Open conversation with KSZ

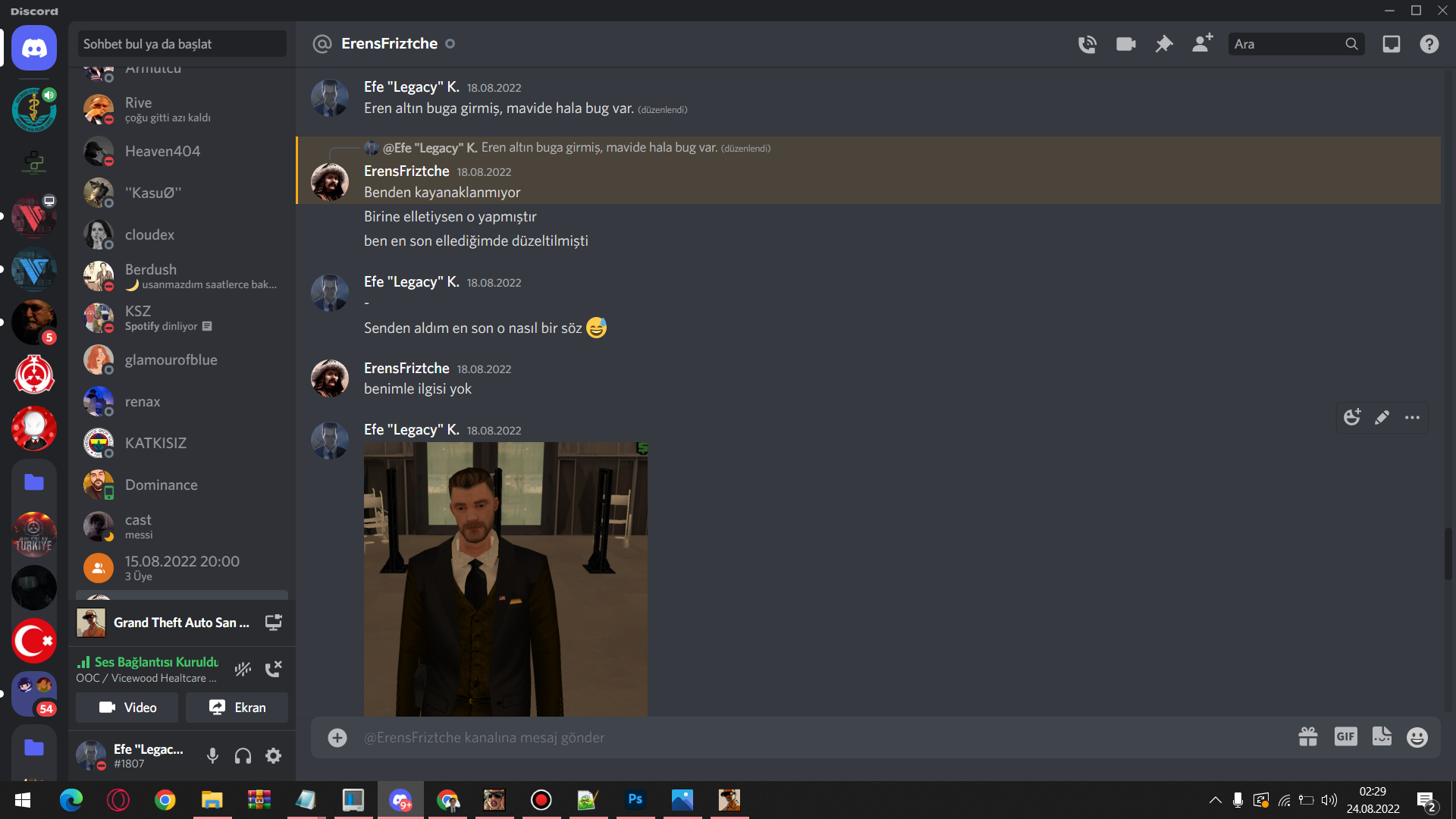pyautogui.click(x=182, y=318)
